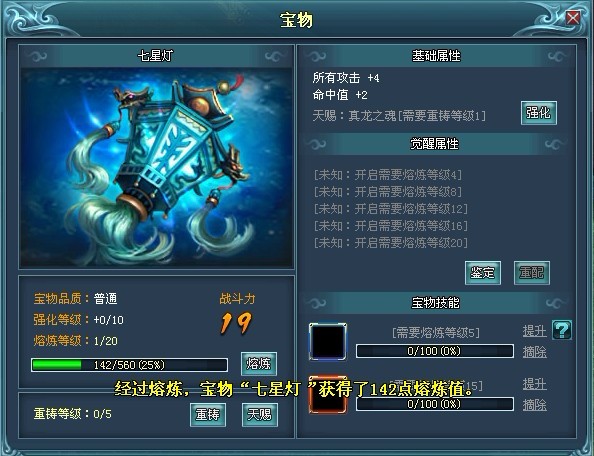The width and height of the screenshot is (594, 456).
Task: Click the 重铸 recast button
Action: (x=208, y=415)
